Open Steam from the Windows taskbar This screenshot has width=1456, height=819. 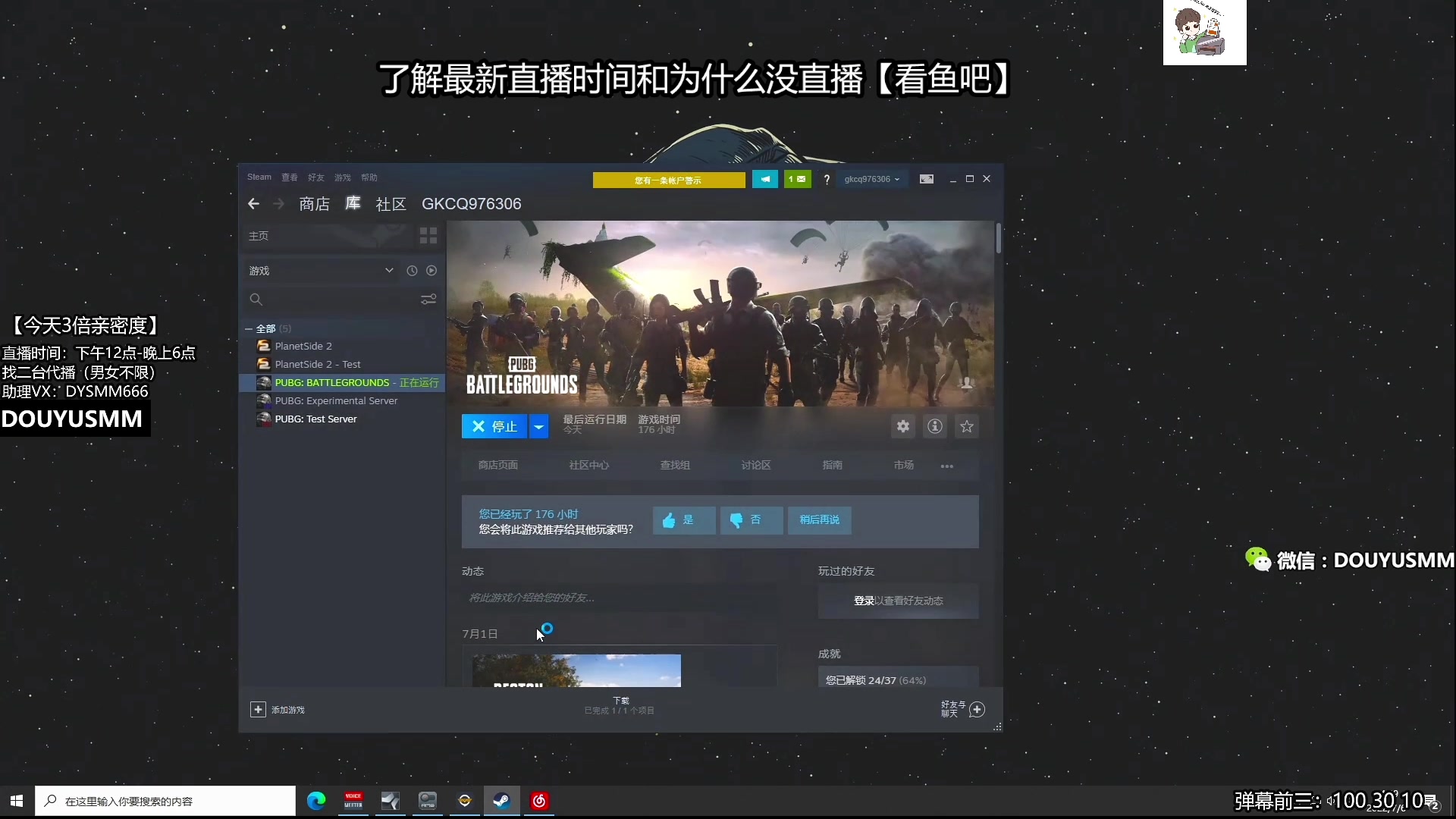[x=502, y=801]
